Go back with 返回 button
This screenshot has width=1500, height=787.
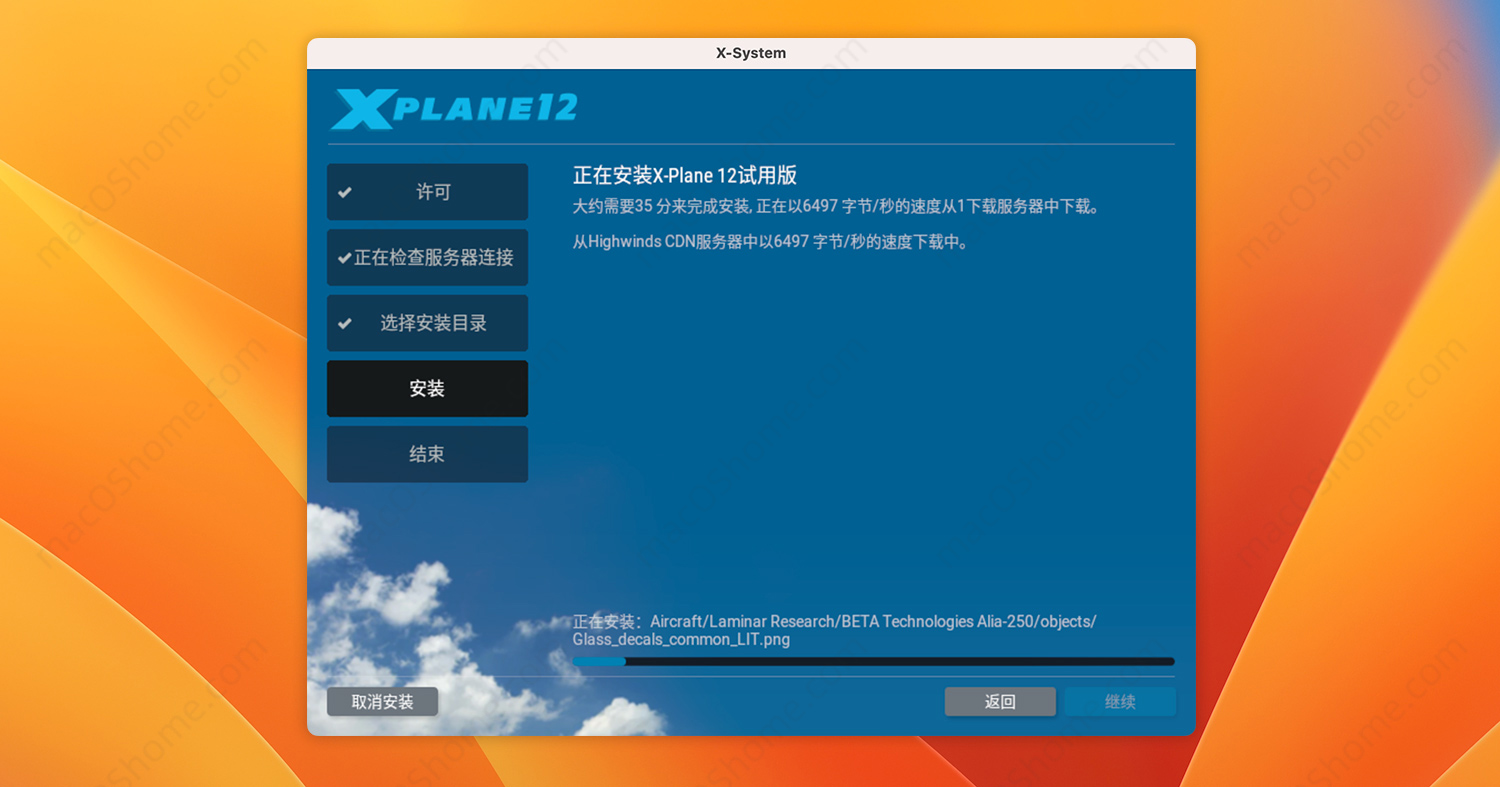[1000, 702]
